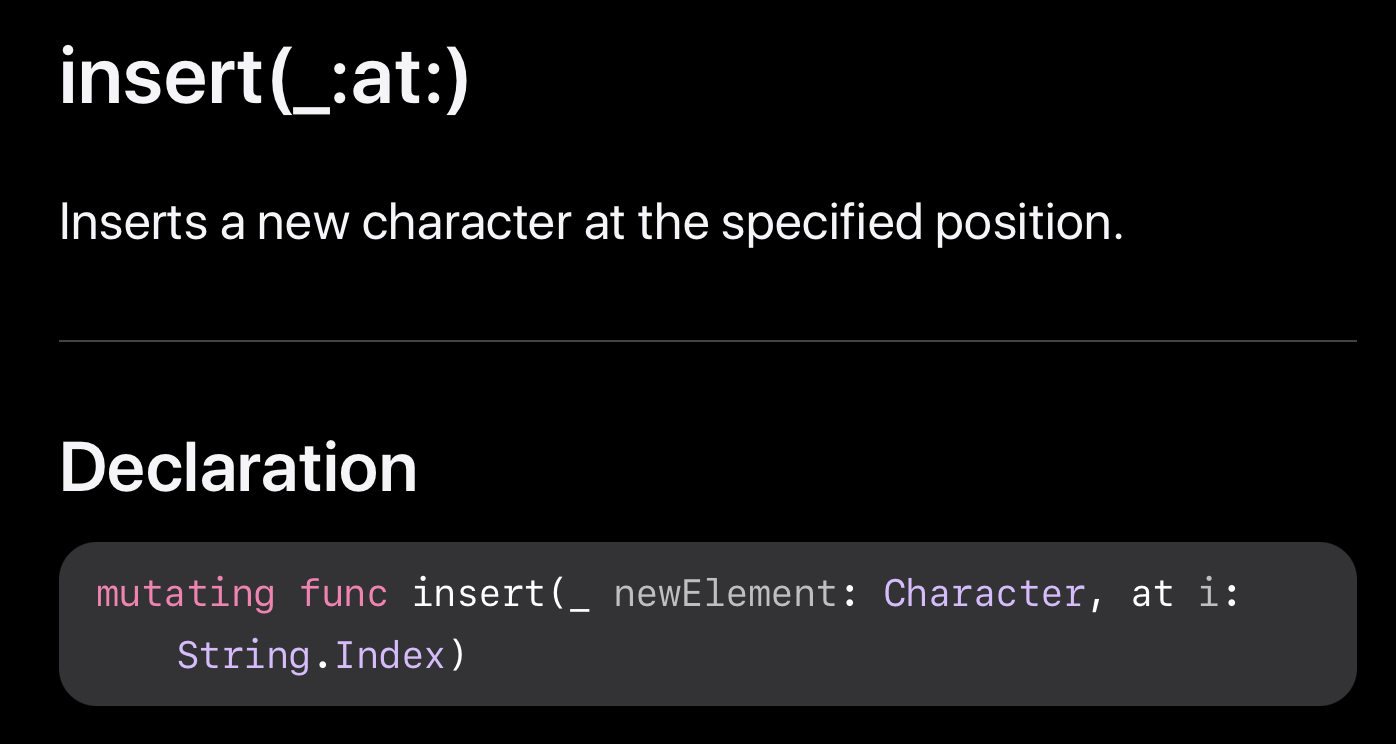Click the Declaration section heading
Viewport: 1396px width, 744px height.
pos(238,467)
